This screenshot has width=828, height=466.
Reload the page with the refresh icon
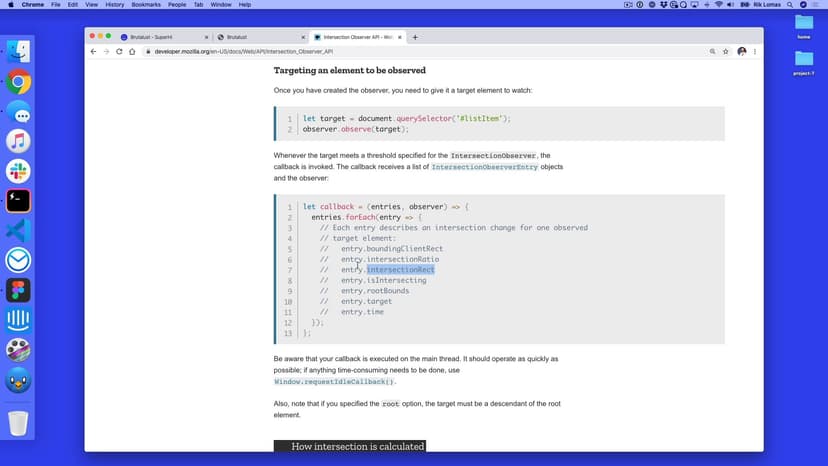(x=119, y=51)
